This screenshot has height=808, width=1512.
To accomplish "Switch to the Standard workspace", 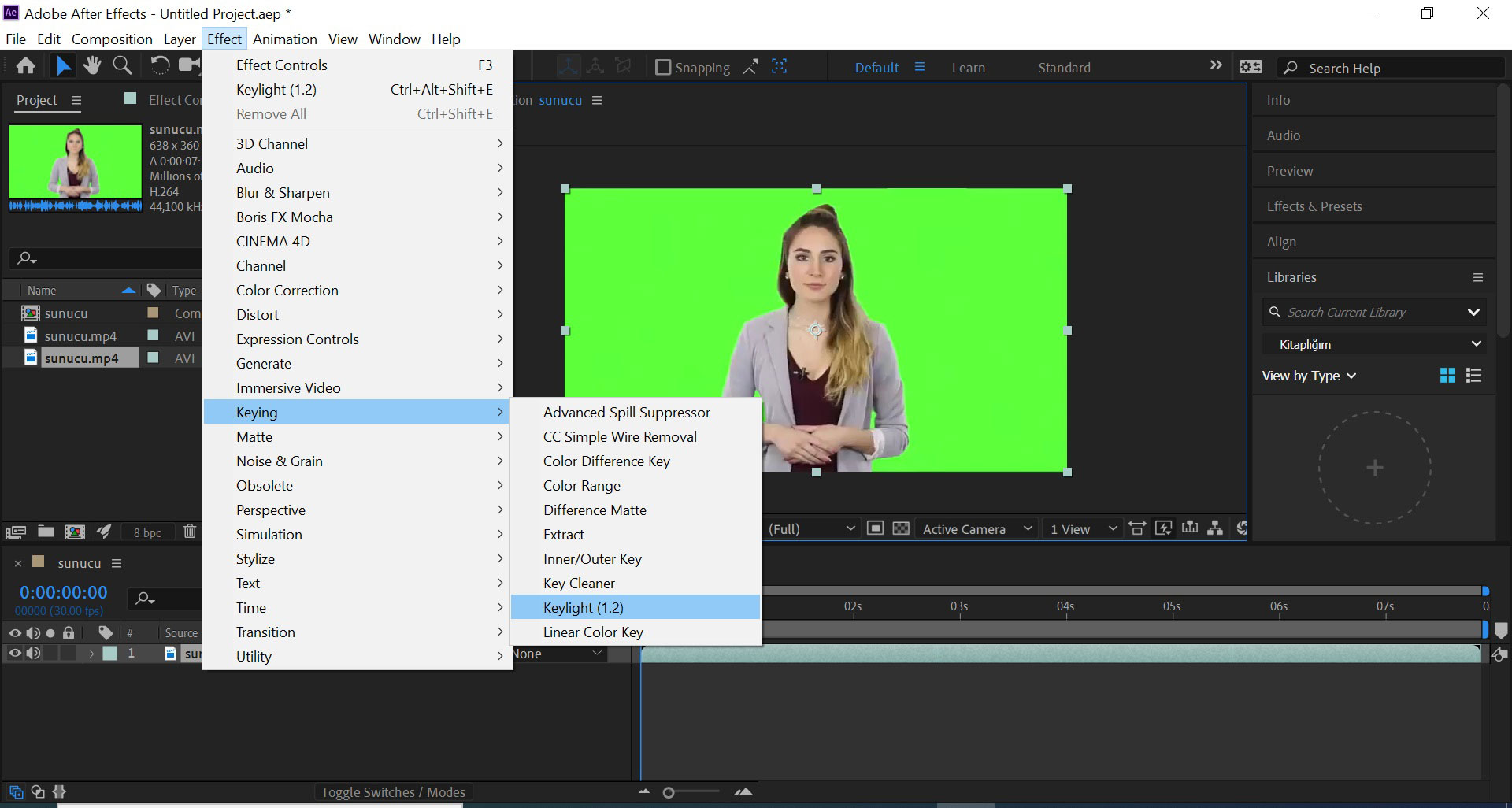I will tap(1064, 68).
